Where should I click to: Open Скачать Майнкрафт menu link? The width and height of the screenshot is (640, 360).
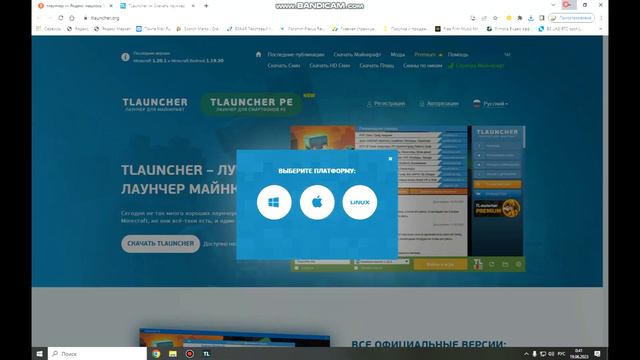coord(357,54)
